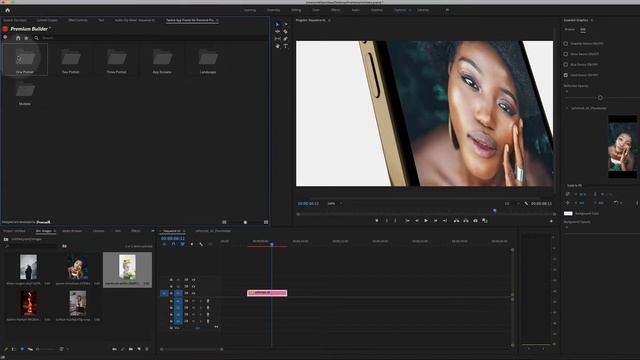Screen dimensions: 640x360
Task: Adjust the Reflection opacity slider knob
Action: pos(600,98)
